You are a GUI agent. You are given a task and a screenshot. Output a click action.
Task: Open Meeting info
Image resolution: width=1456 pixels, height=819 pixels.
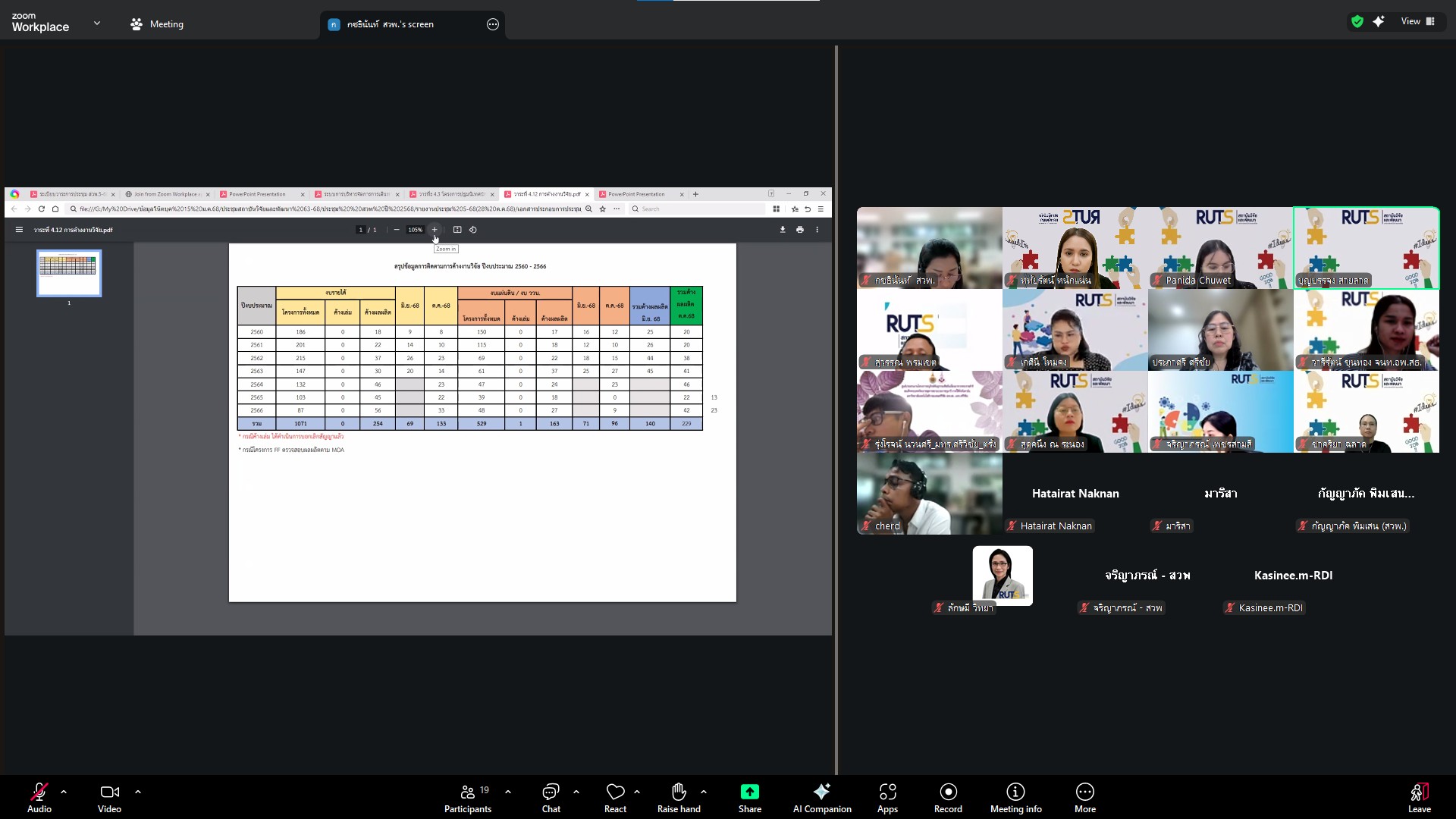tap(1015, 797)
